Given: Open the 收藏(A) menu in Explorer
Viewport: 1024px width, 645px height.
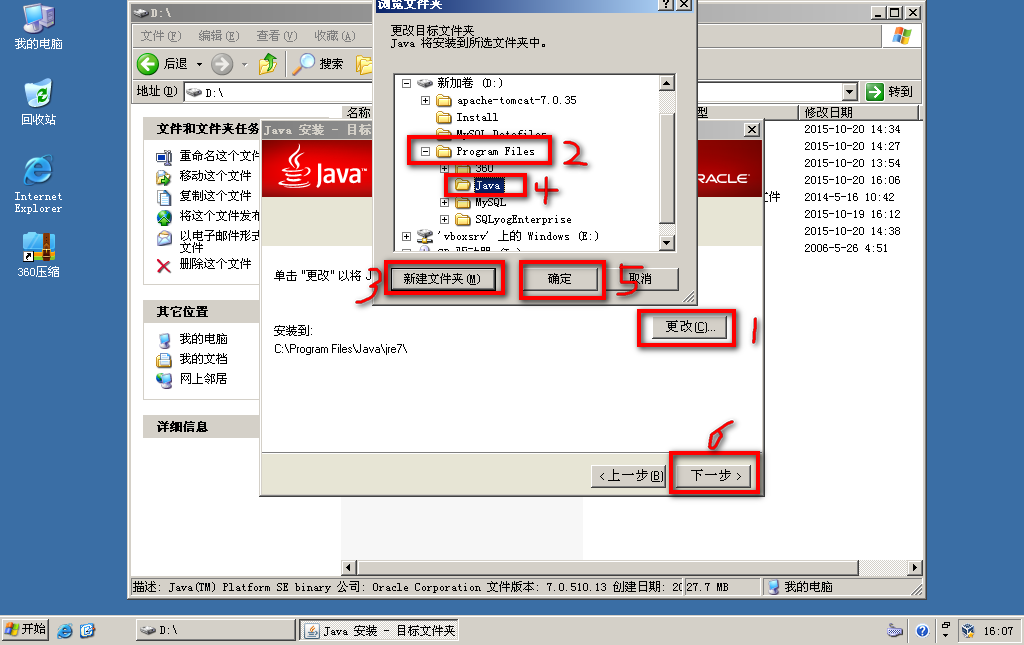Looking at the screenshot, I should pyautogui.click(x=334, y=36).
